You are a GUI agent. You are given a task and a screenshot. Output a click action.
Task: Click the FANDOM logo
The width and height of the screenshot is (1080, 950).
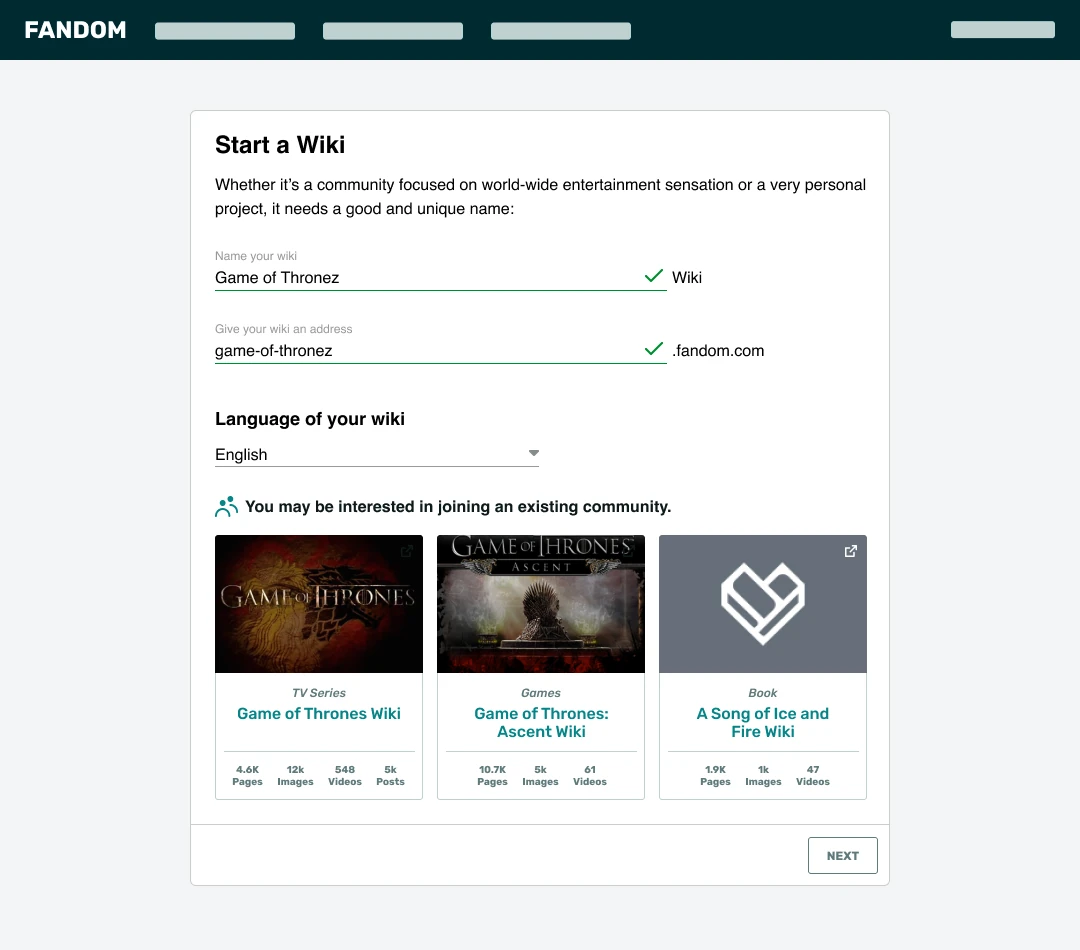[76, 30]
